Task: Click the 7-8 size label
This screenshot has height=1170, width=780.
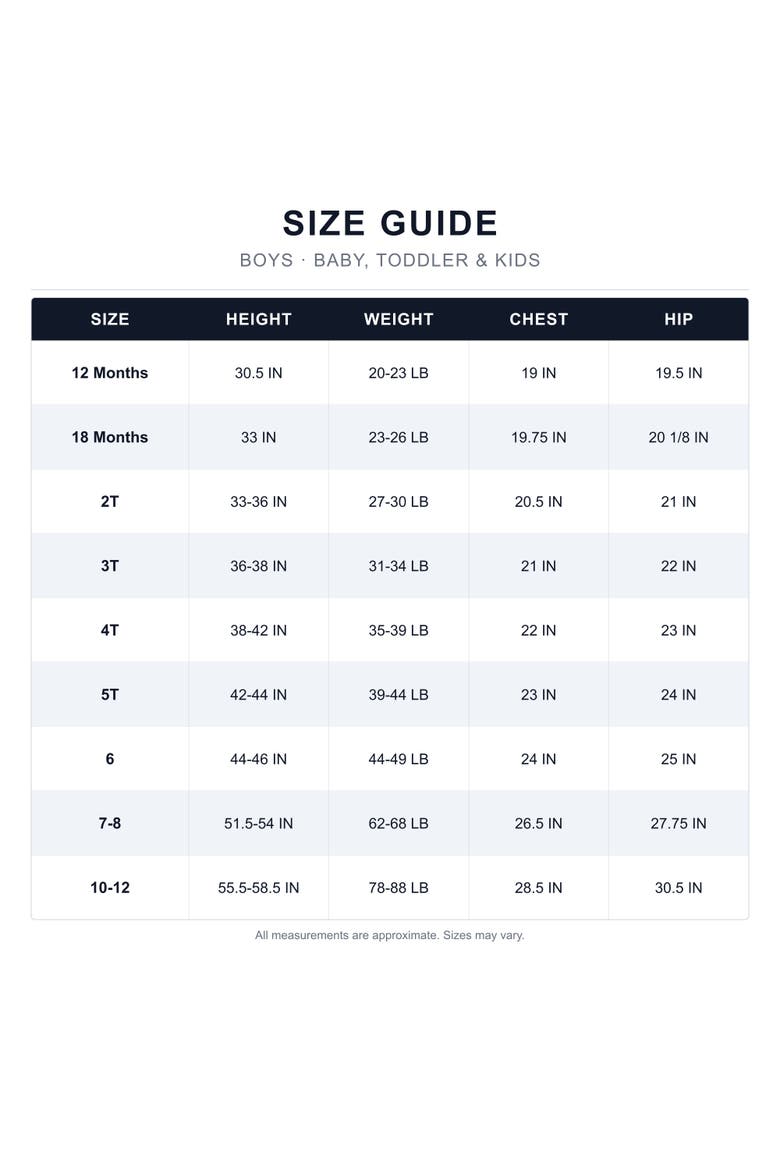Action: pyautogui.click(x=110, y=823)
